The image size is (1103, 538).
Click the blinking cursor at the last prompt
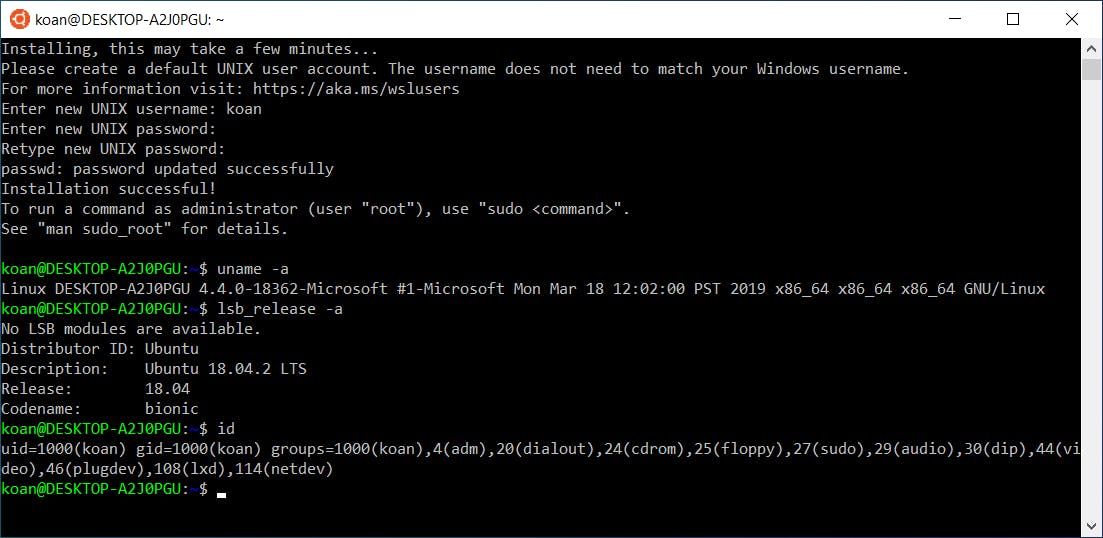(221, 492)
